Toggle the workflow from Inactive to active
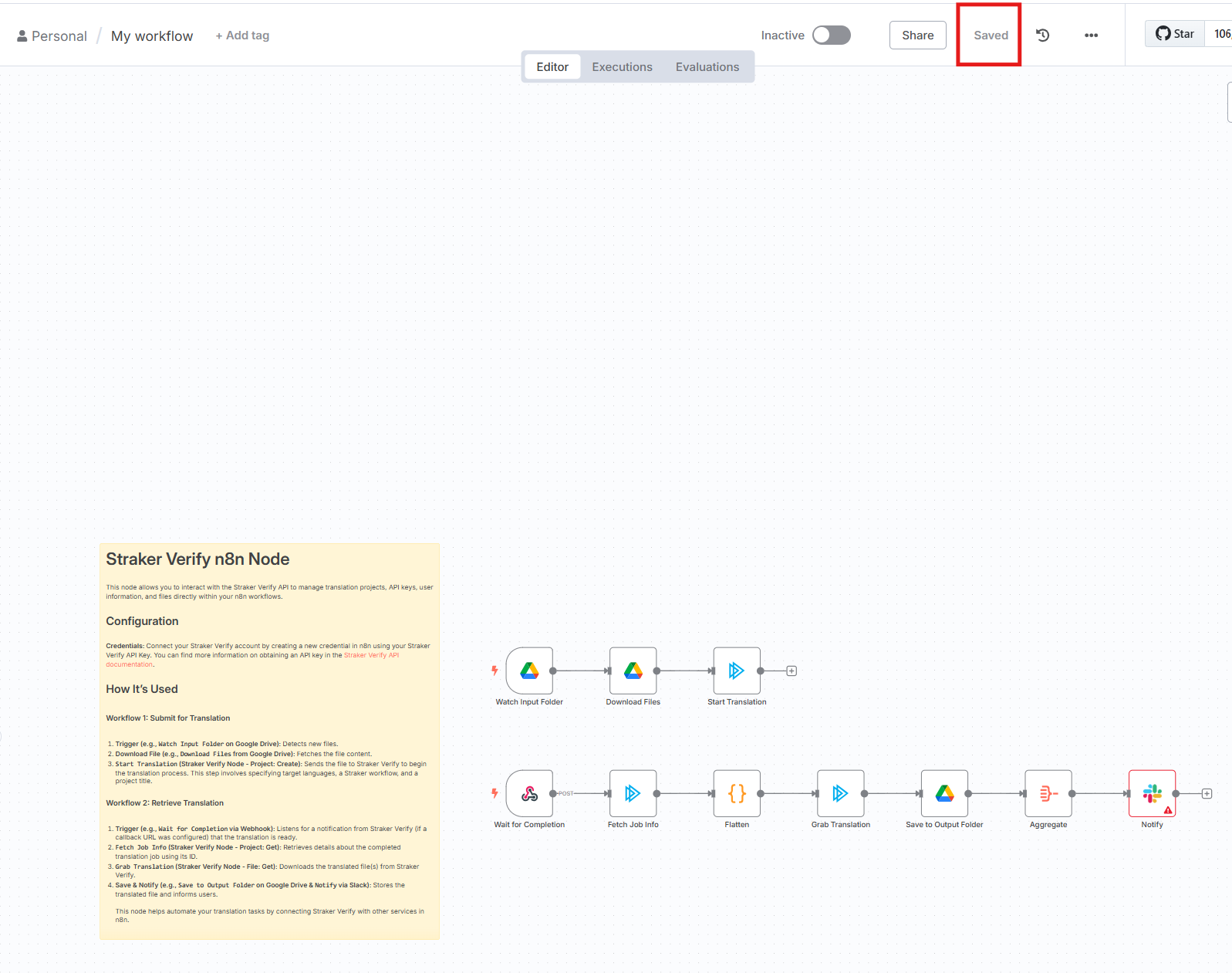The height and width of the screenshot is (973, 1232). coord(831,35)
